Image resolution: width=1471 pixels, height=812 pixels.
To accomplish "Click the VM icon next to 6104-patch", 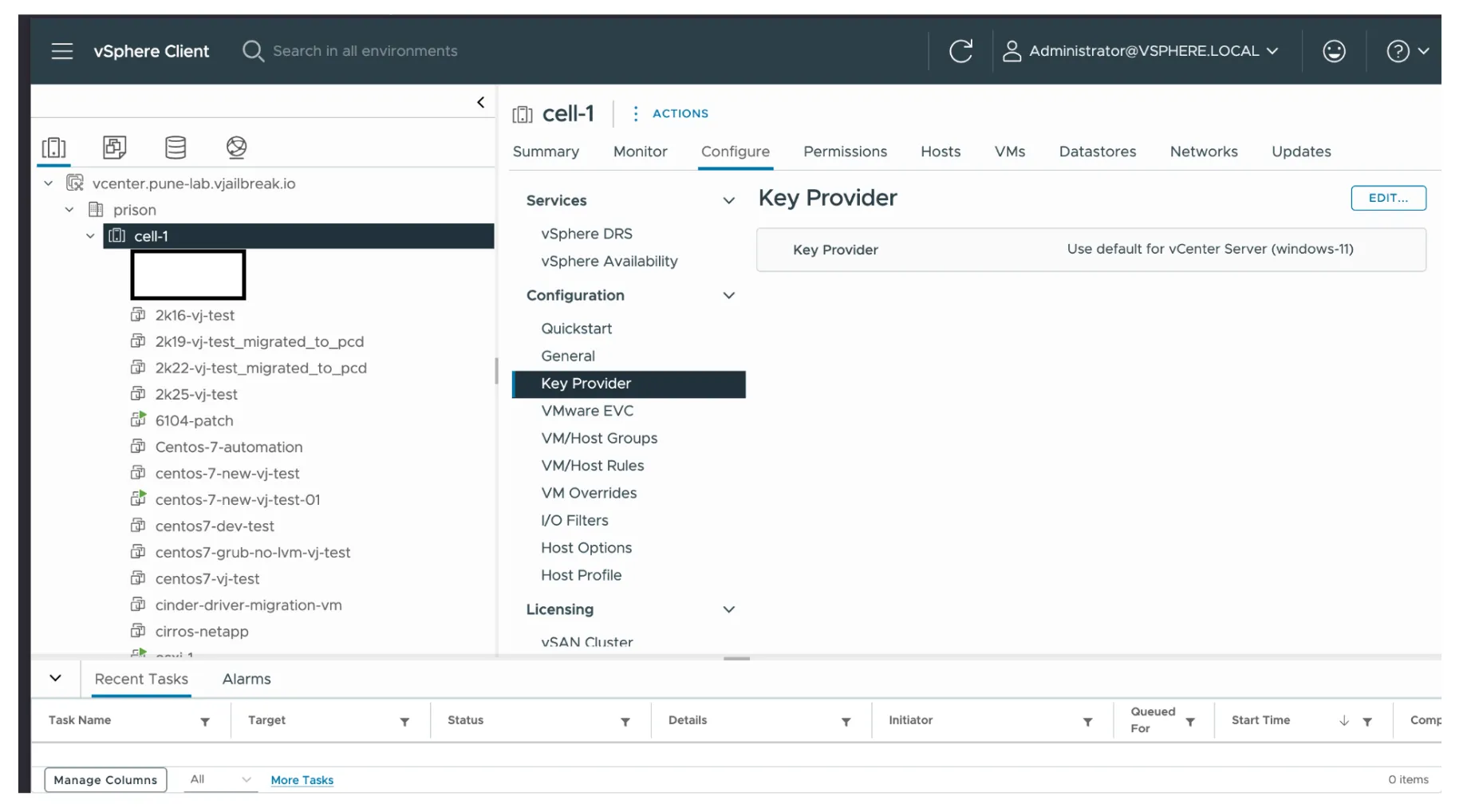I will click(x=137, y=420).
